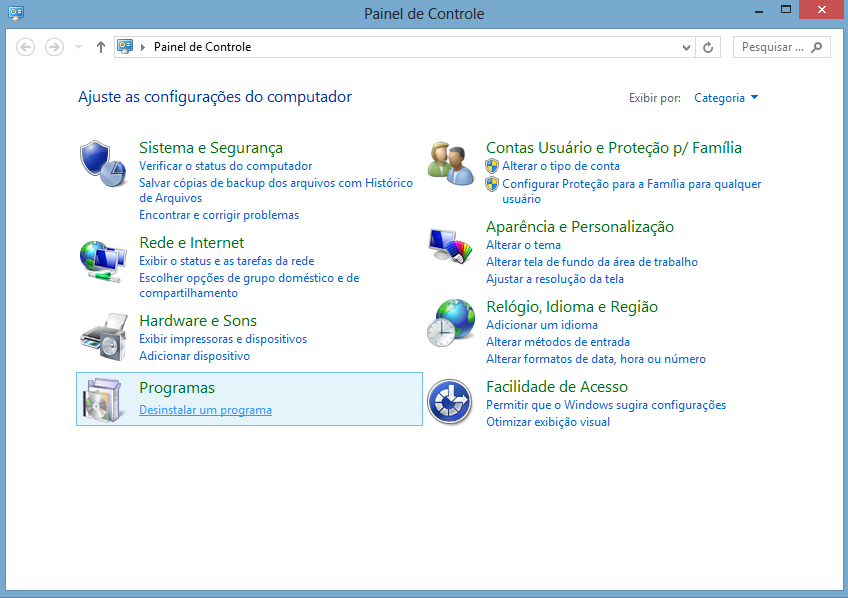Viewport: 848px width, 598px height.
Task: Open the Rede e Internet globe icon
Action: pos(103,262)
